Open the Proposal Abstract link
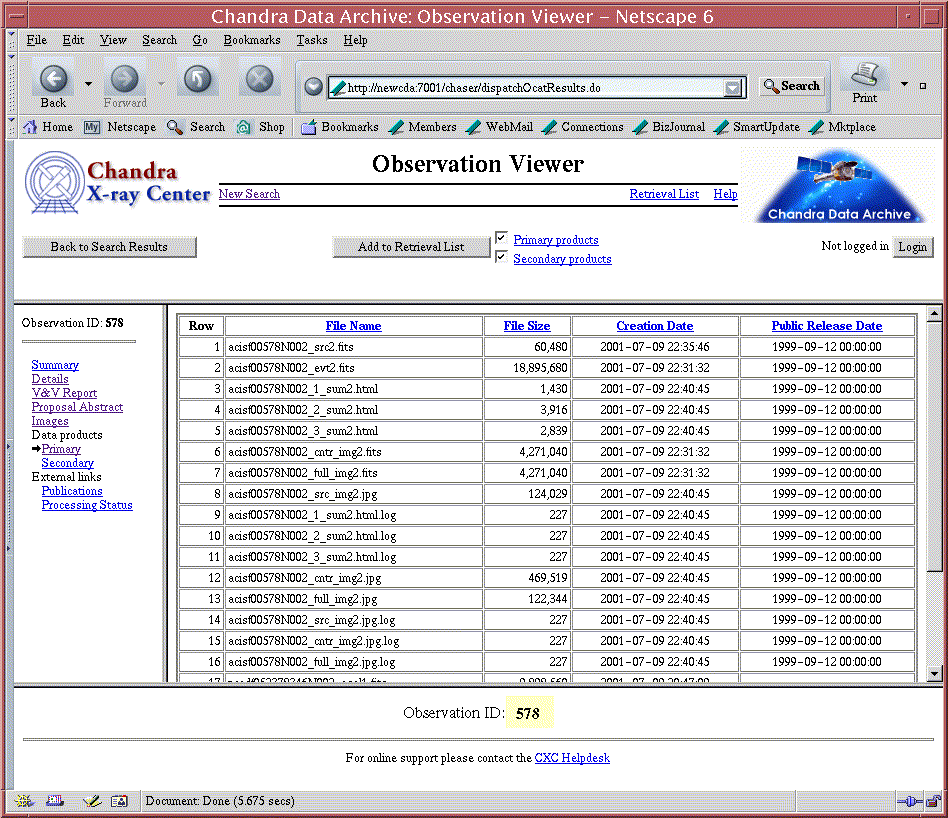Viewport: 948px width, 818px height. click(77, 407)
